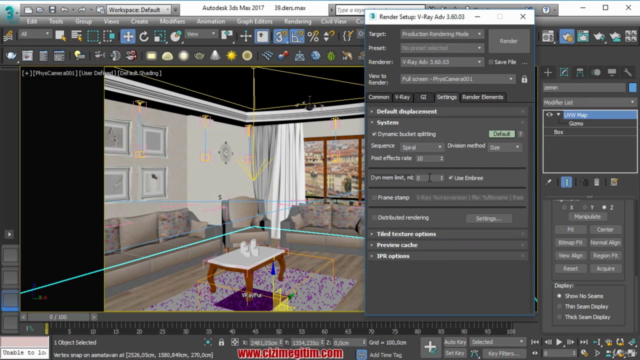Pin the modifier stack
The image size is (640, 360).
549,182
